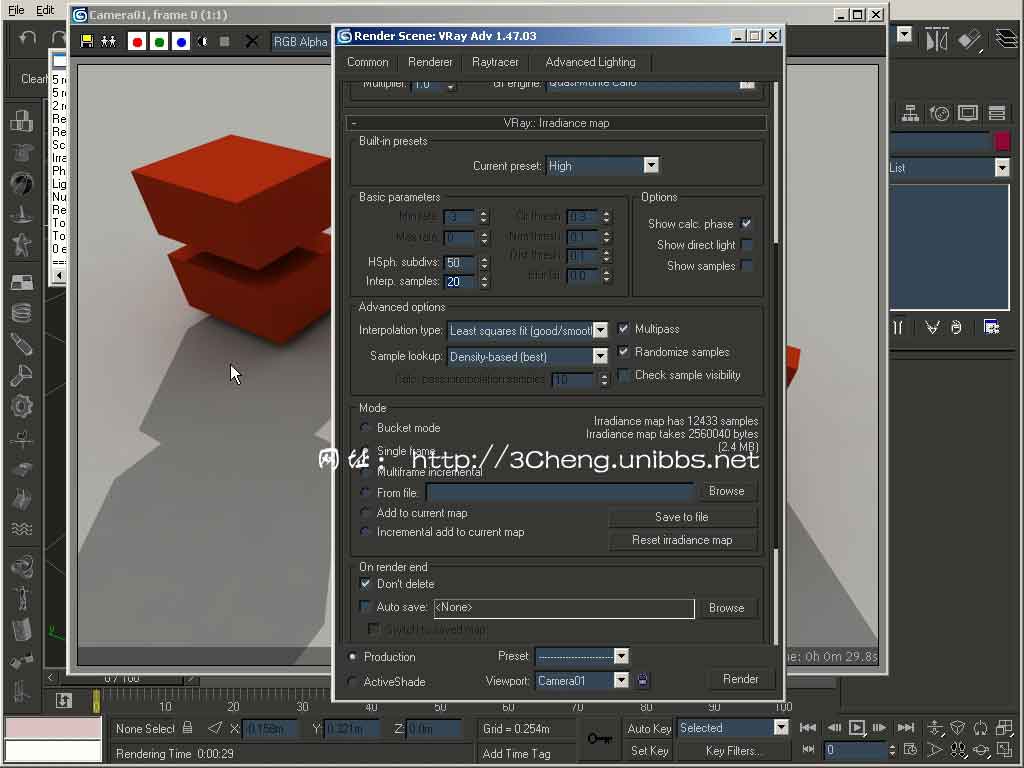The image size is (1024, 768).
Task: Save the rendered bitmap from the frame window
Action: [86, 41]
